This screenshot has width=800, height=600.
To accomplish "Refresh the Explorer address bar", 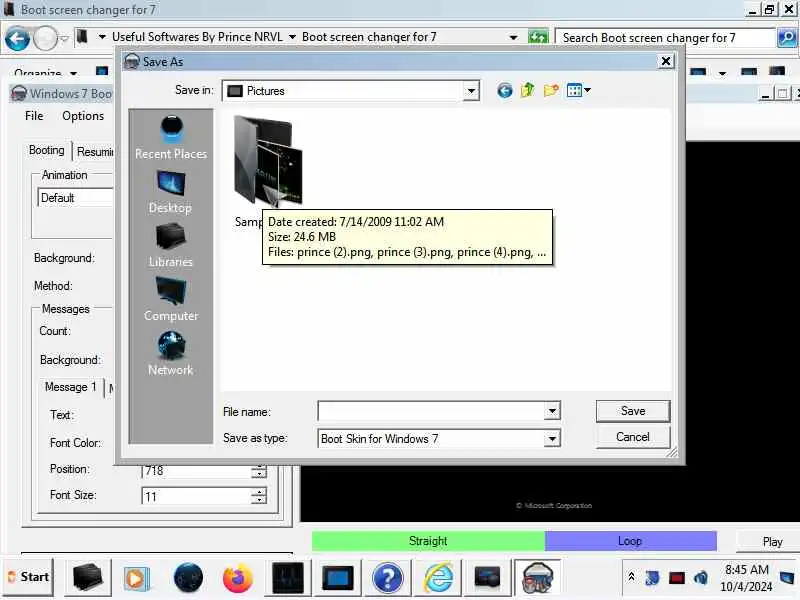I will tap(538, 37).
